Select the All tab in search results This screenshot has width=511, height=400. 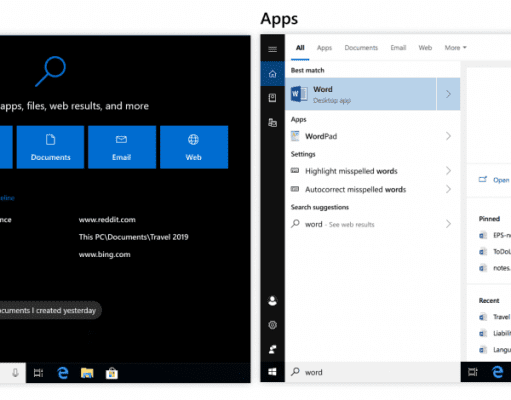[x=300, y=48]
